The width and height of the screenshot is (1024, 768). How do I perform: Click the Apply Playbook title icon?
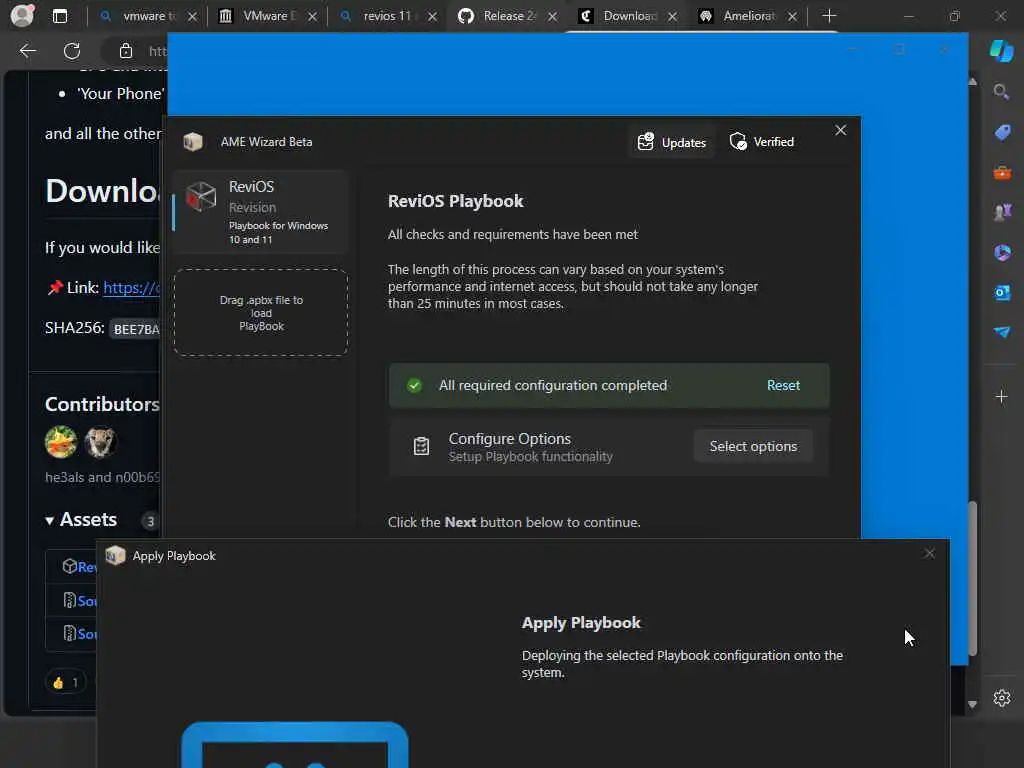tap(115, 556)
